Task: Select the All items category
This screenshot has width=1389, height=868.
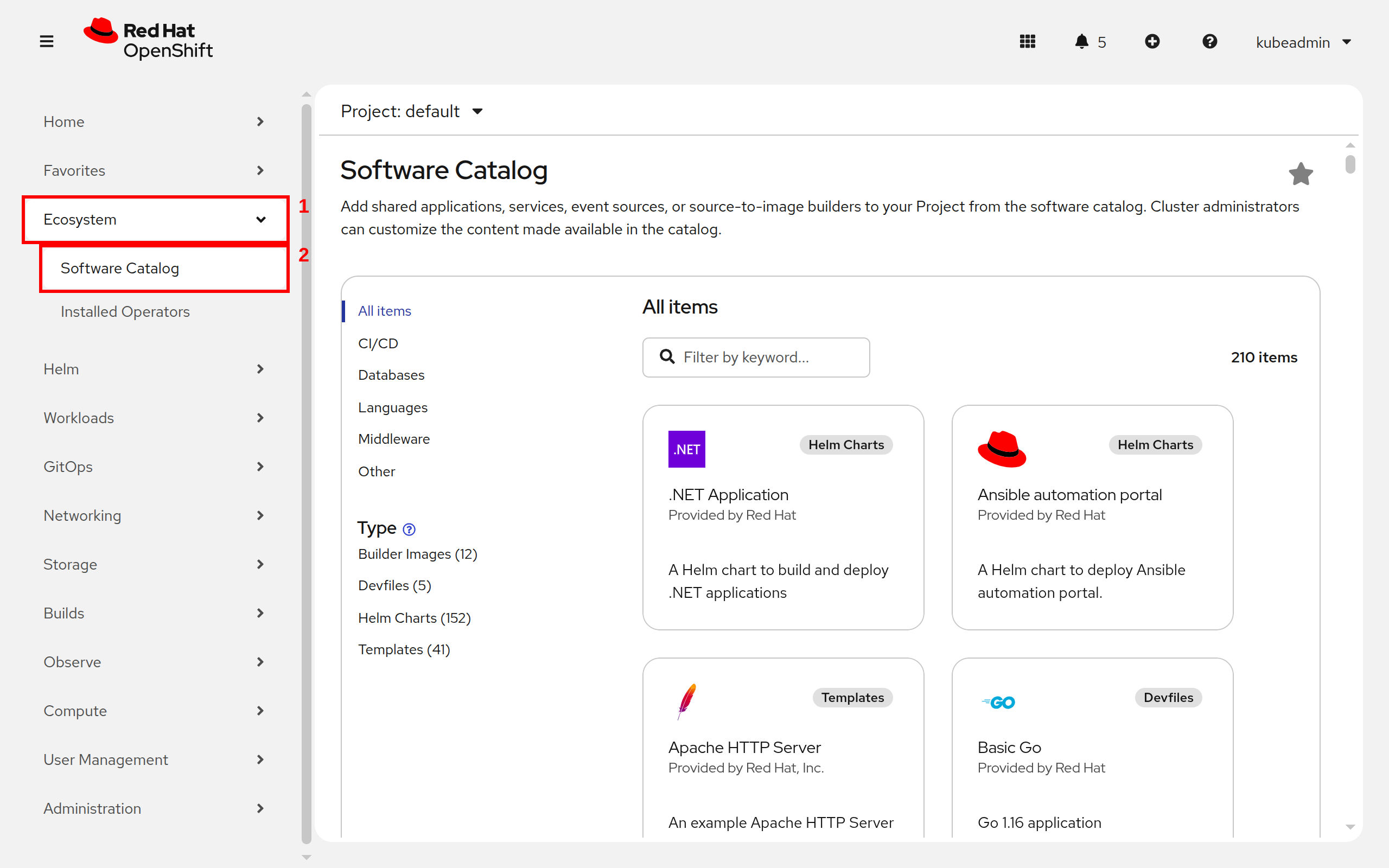Action: click(385, 311)
